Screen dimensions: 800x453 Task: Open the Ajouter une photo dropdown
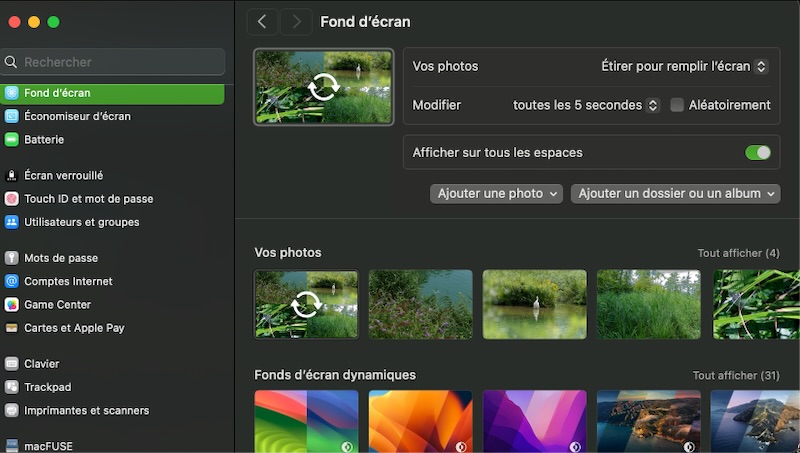click(496, 194)
